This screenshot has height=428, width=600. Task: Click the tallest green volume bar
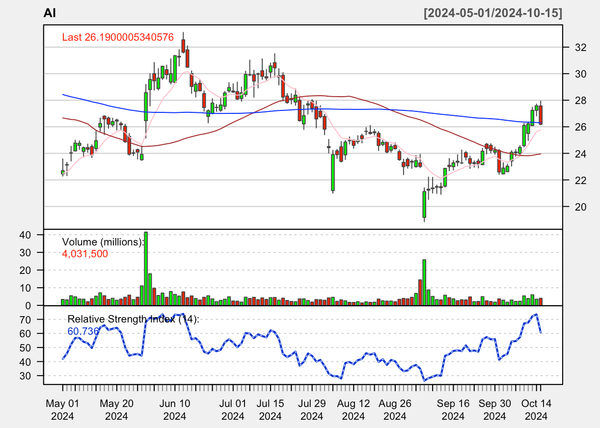[146, 268]
